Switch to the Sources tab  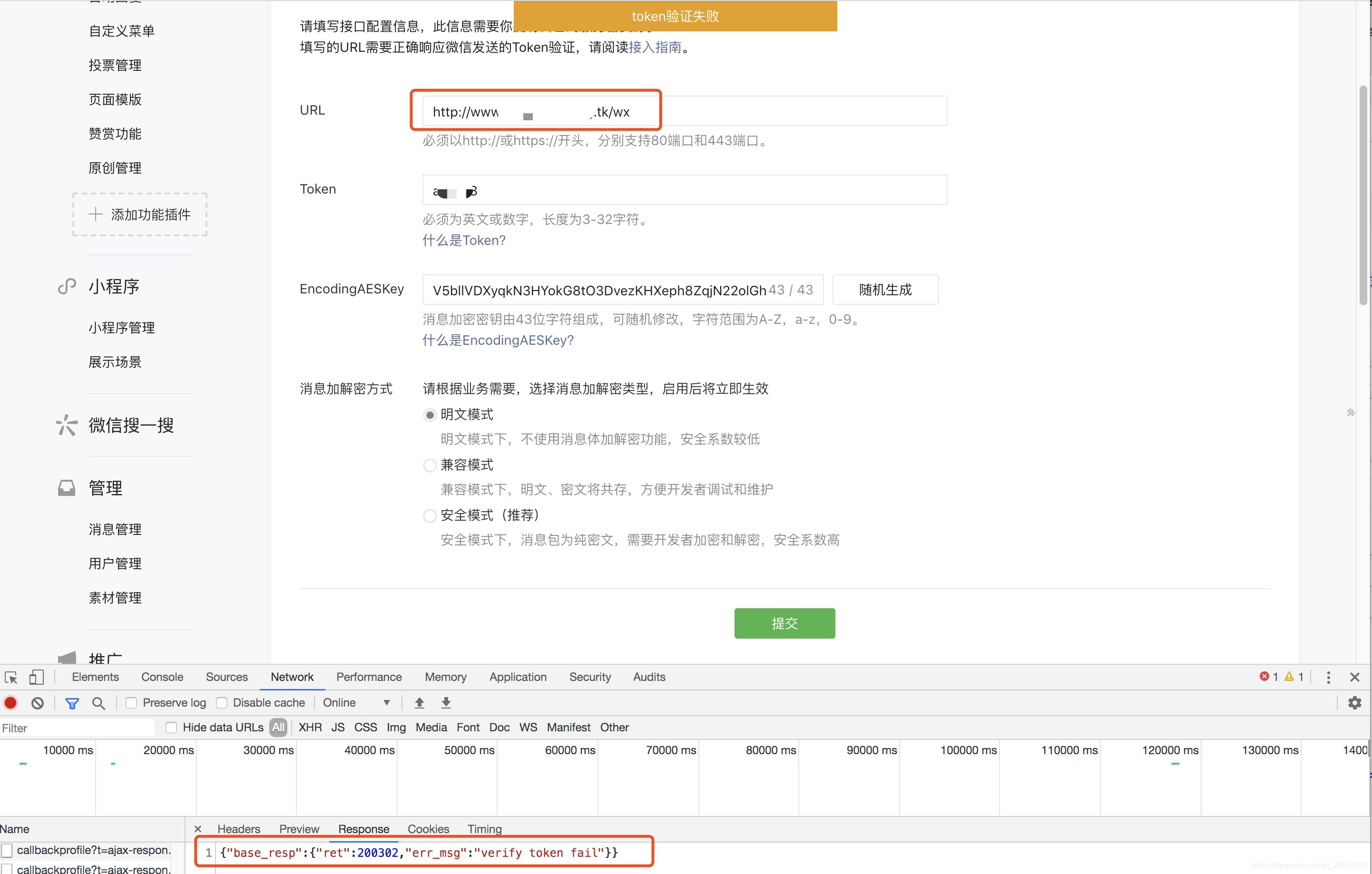tap(227, 677)
